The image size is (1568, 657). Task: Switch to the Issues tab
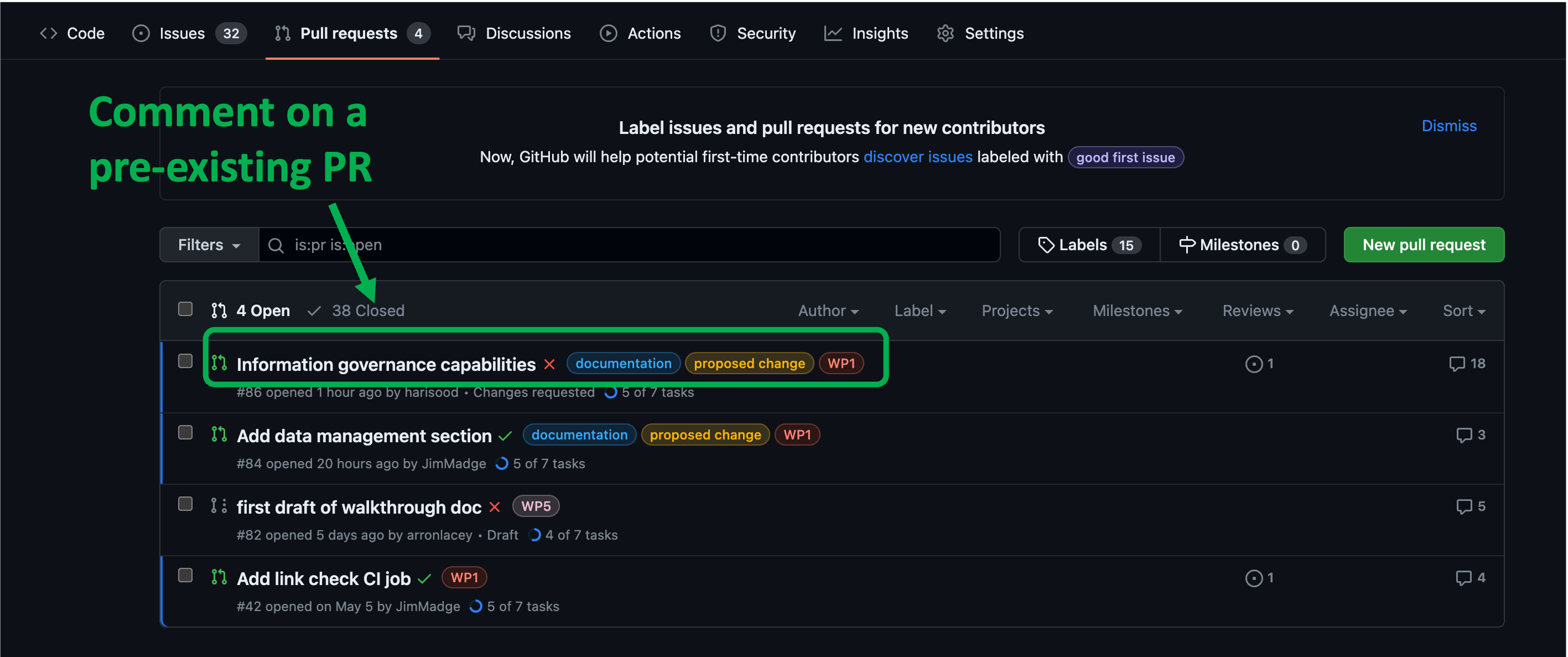(x=189, y=33)
